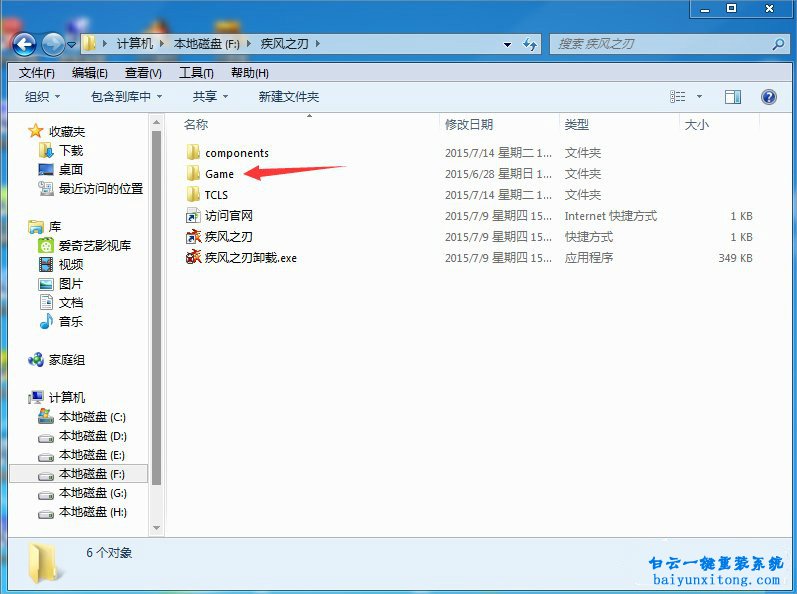Image resolution: width=797 pixels, height=594 pixels.
Task: Select 疾风之刃 in the address breadcrumb
Action: point(285,44)
